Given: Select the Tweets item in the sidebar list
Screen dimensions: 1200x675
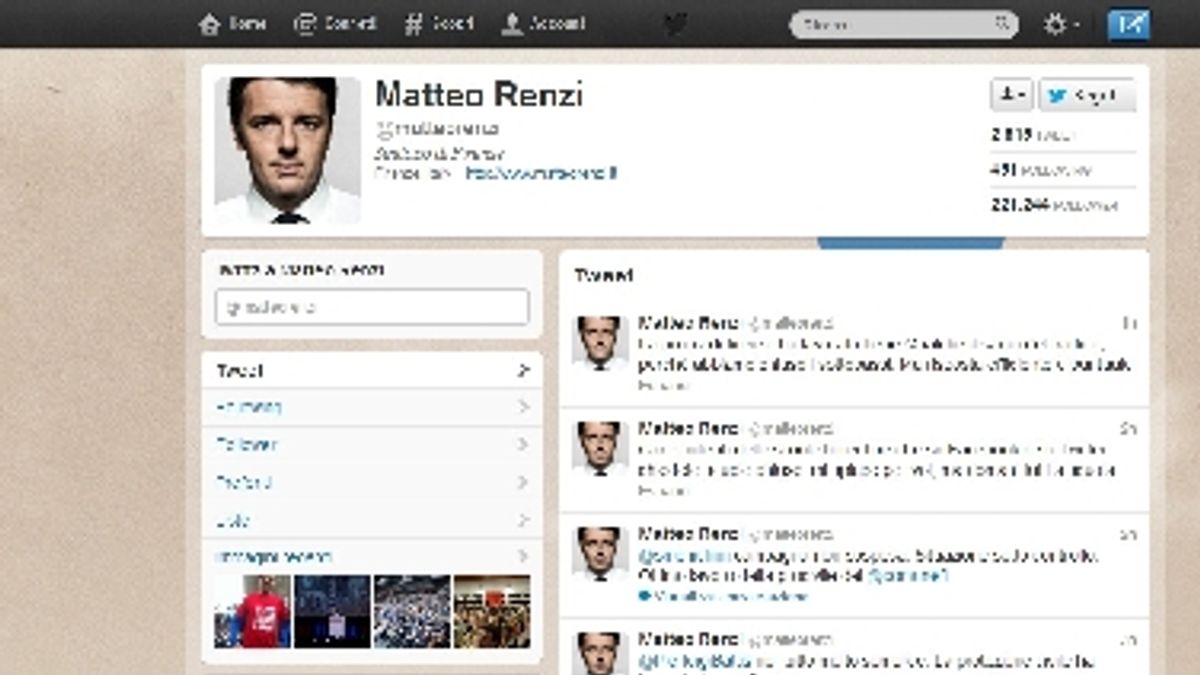Looking at the screenshot, I should coord(372,370).
